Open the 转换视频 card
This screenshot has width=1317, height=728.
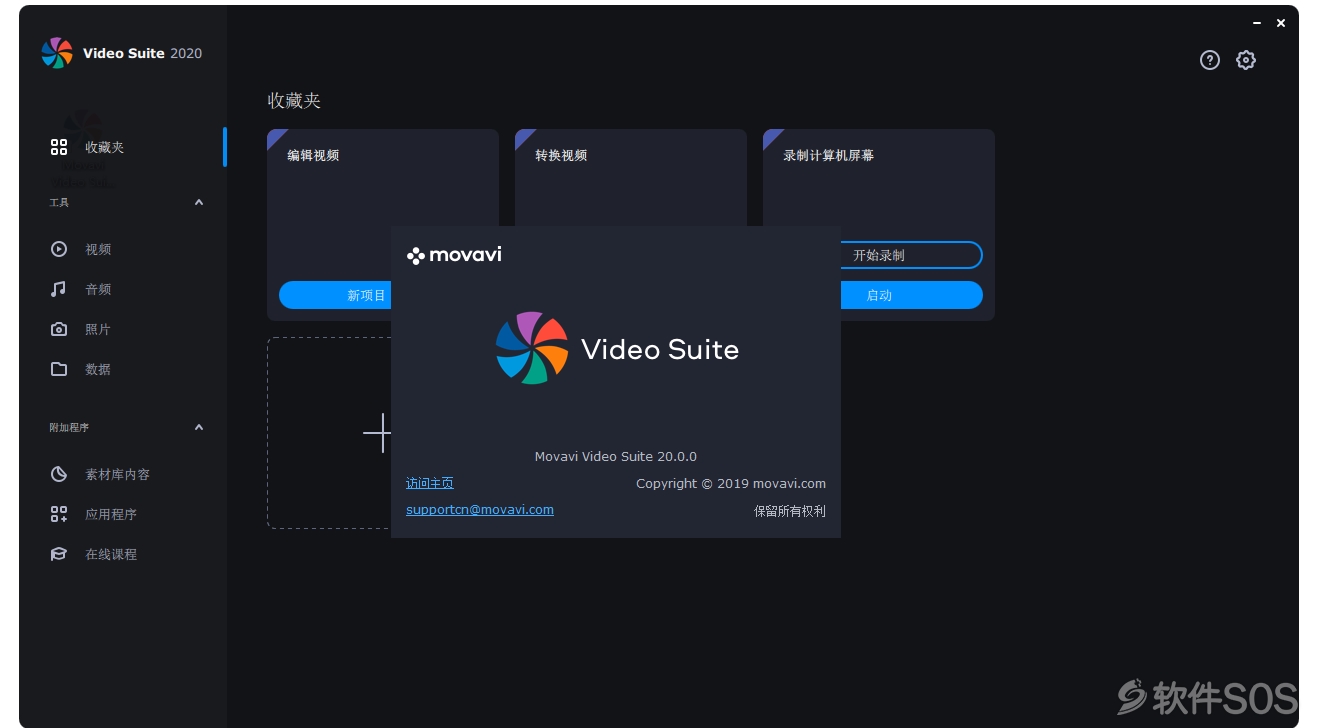(x=631, y=180)
